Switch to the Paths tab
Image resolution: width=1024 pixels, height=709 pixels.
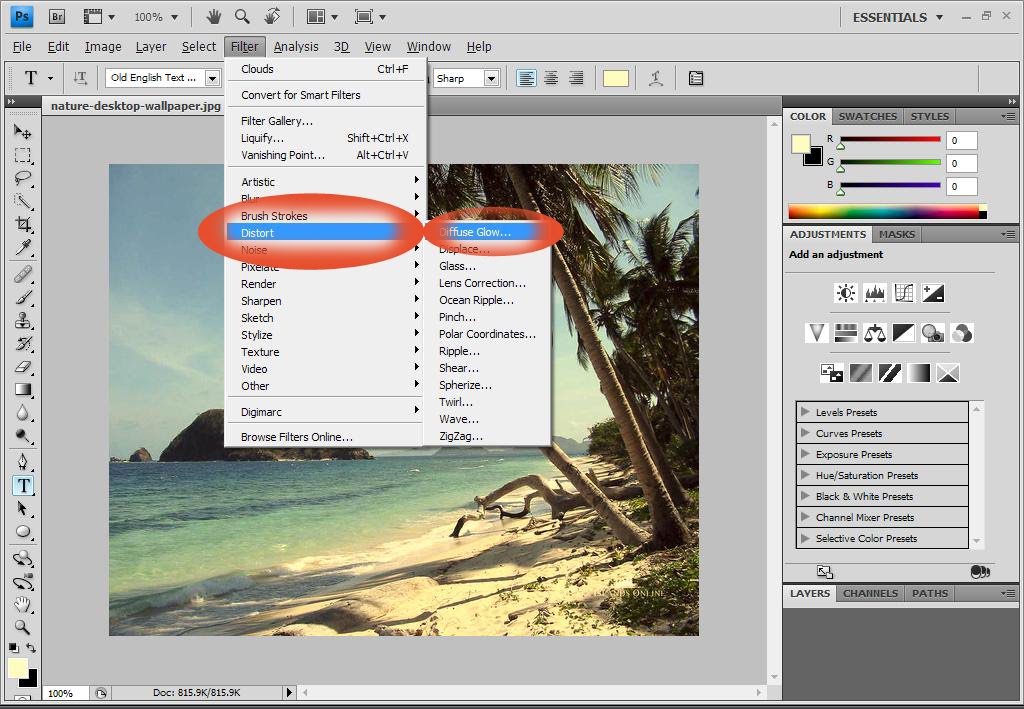(930, 593)
